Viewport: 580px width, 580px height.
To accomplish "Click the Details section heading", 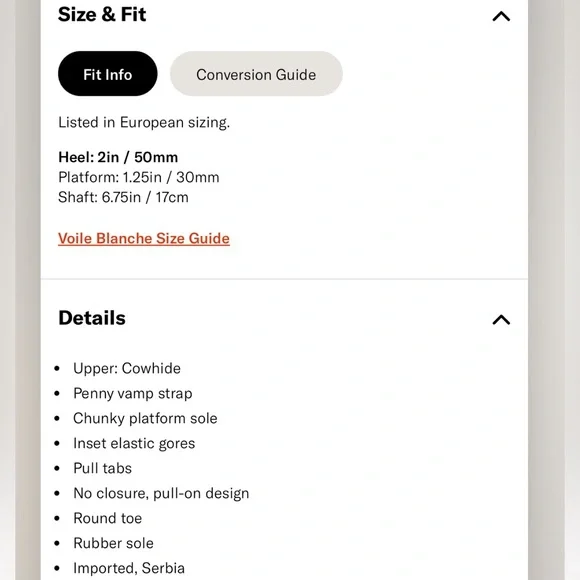I will 92,318.
